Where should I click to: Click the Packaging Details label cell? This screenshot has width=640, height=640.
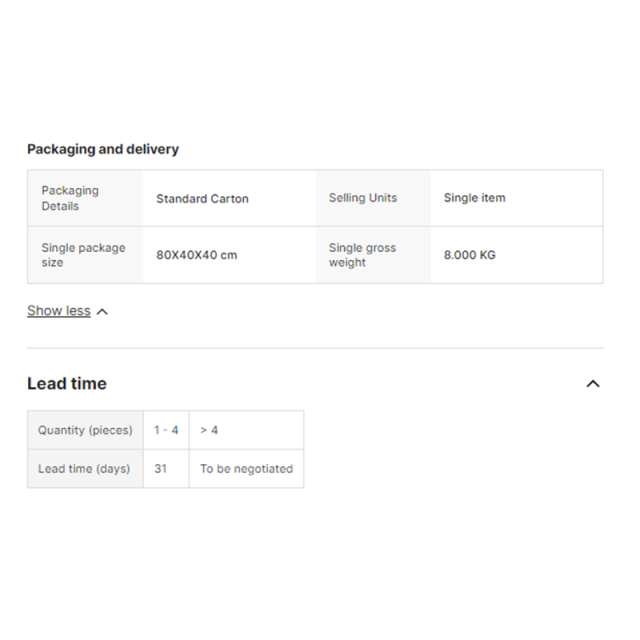(x=85, y=198)
